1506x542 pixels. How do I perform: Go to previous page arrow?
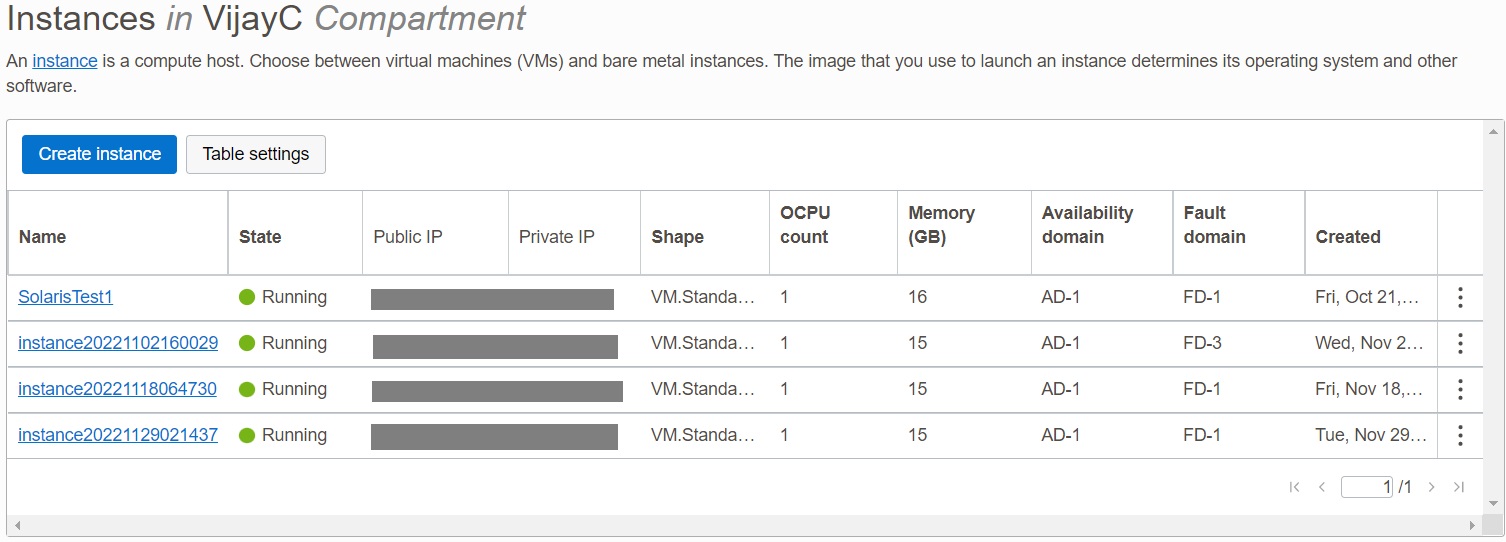pos(1322,487)
